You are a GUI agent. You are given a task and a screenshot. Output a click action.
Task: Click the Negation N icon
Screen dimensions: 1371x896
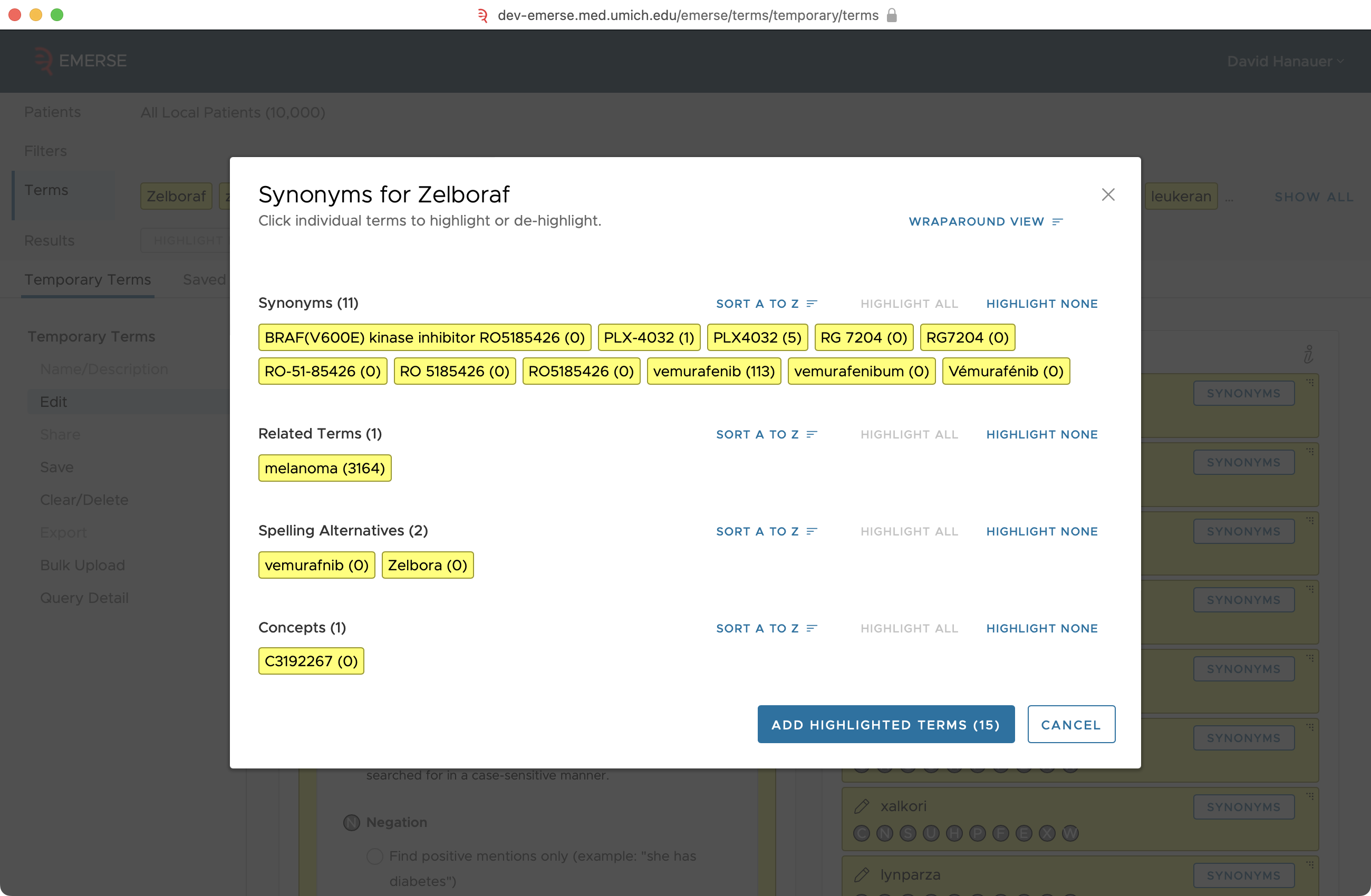pos(351,822)
